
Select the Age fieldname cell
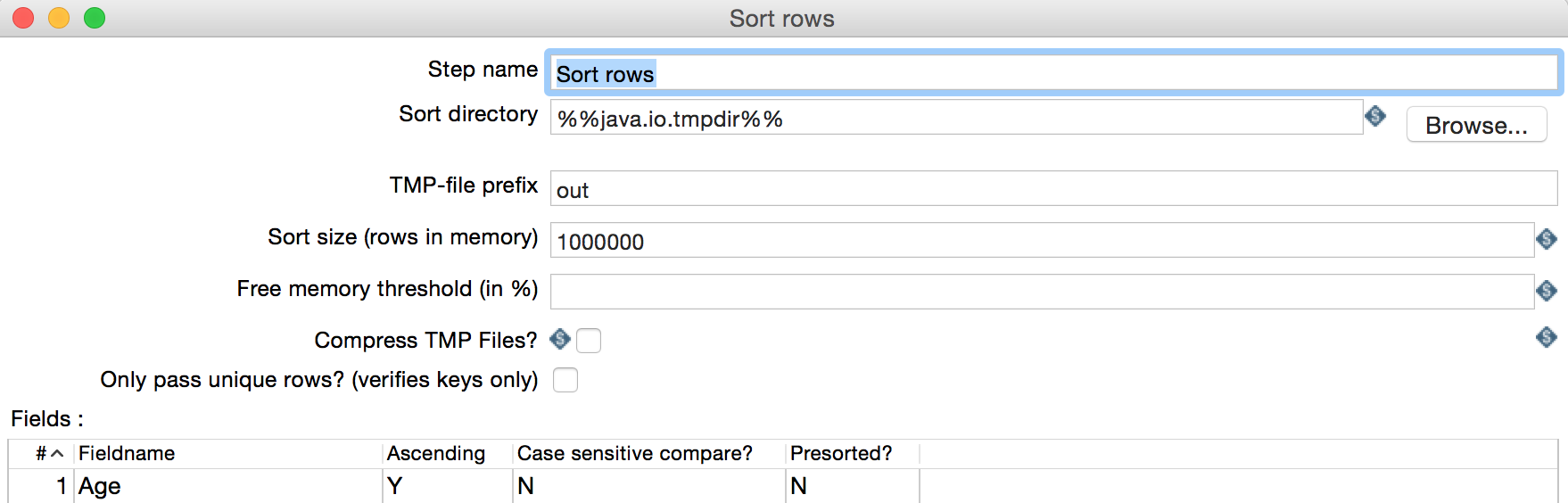(228, 486)
